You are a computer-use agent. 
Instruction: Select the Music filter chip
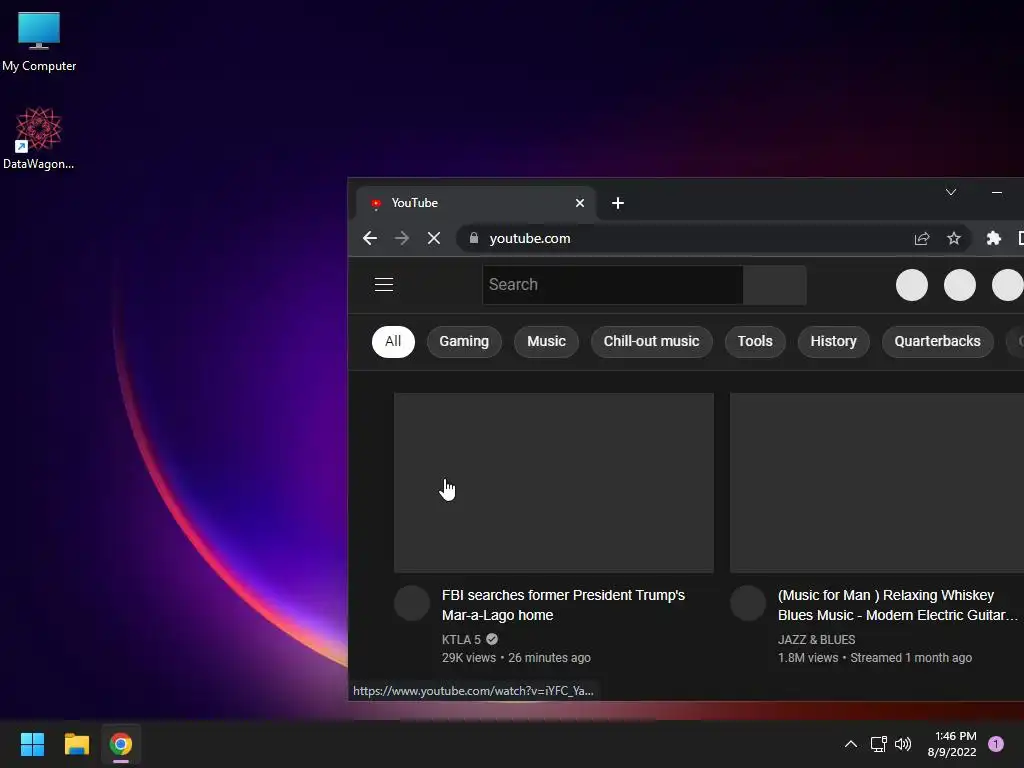coord(546,342)
